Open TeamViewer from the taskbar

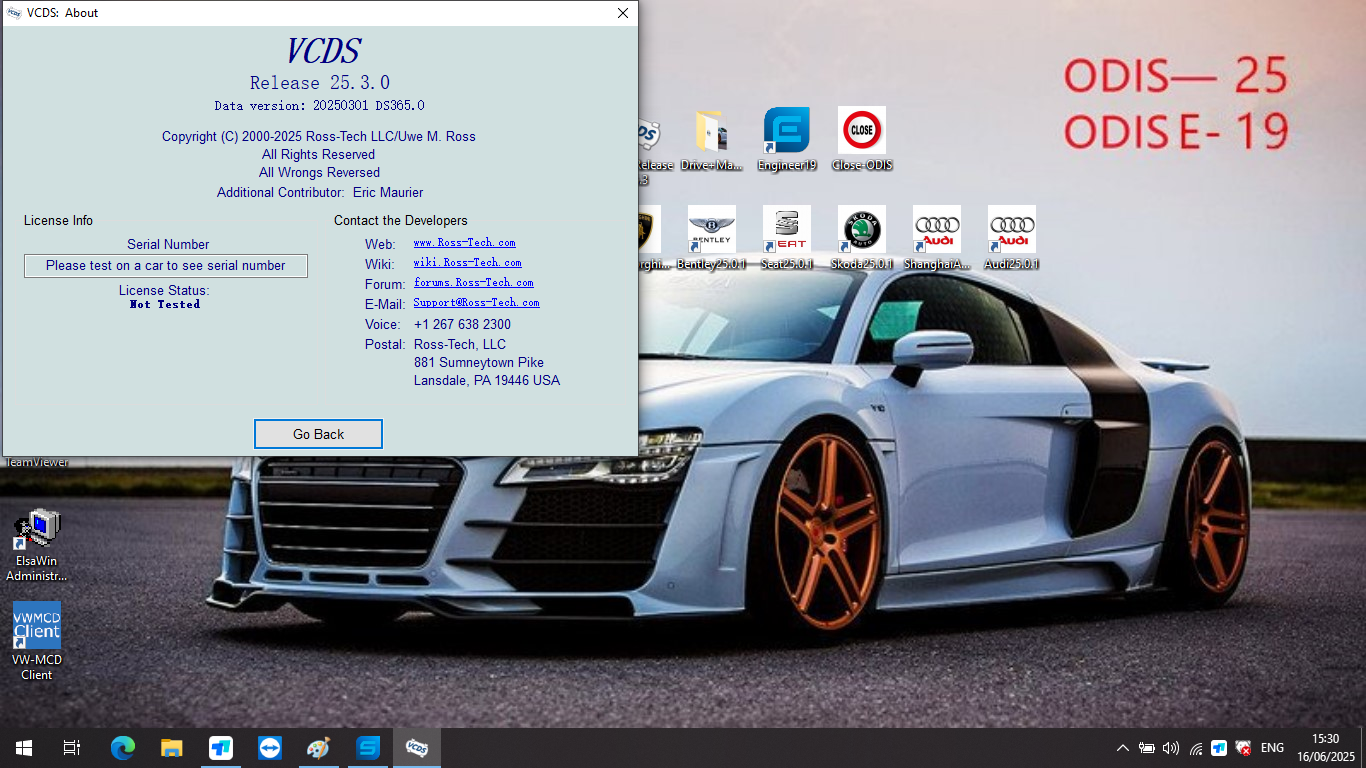pos(269,747)
